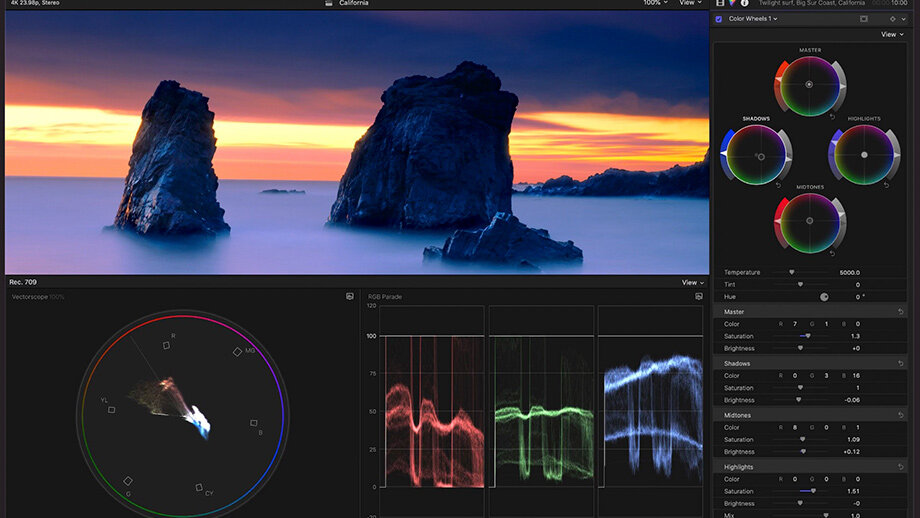
Task: Click the Master Saturation slider
Action: [801, 336]
